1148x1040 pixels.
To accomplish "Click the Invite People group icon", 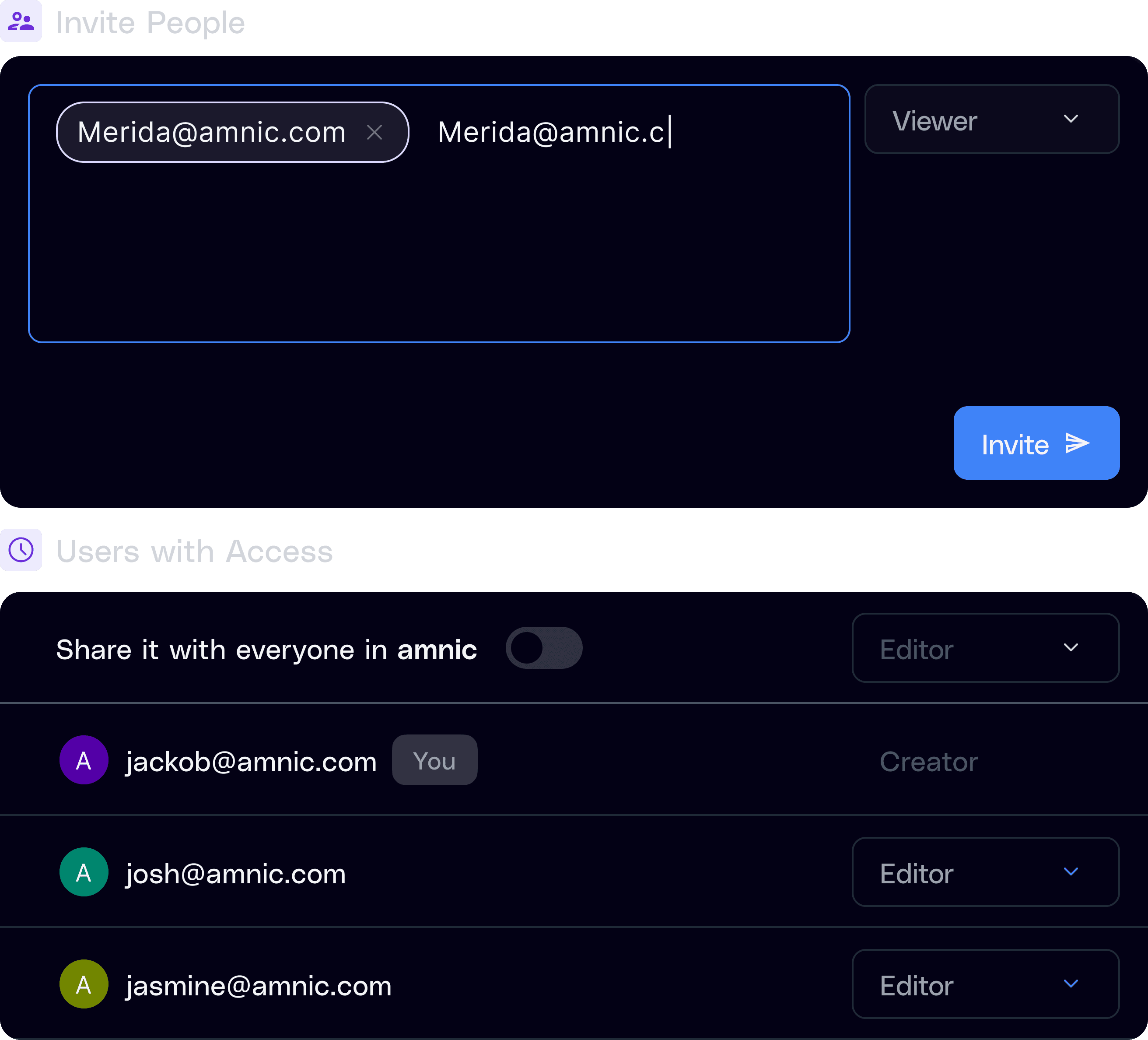I will (21, 21).
